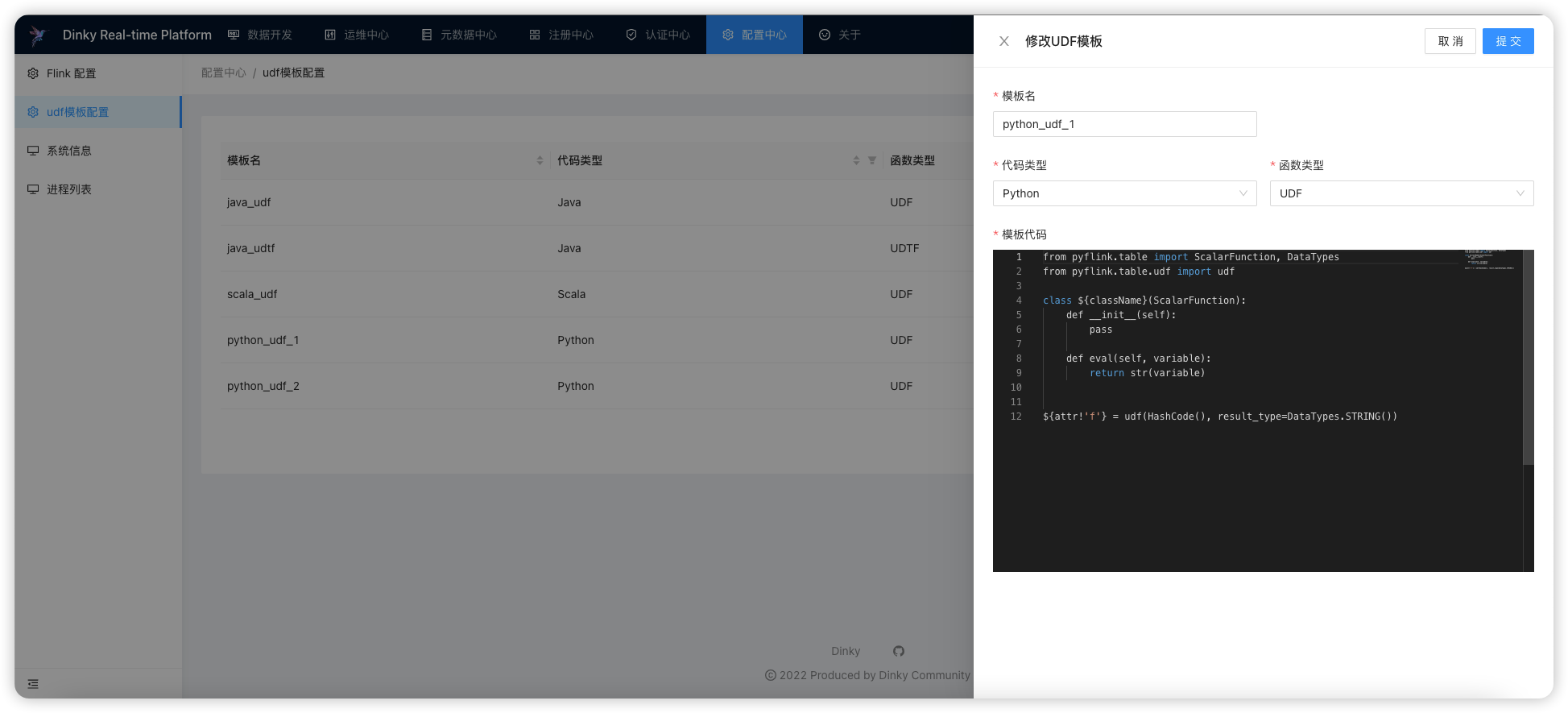Click the 关于 smiley icon in navbar
This screenshot has height=713, width=1568.
[825, 35]
